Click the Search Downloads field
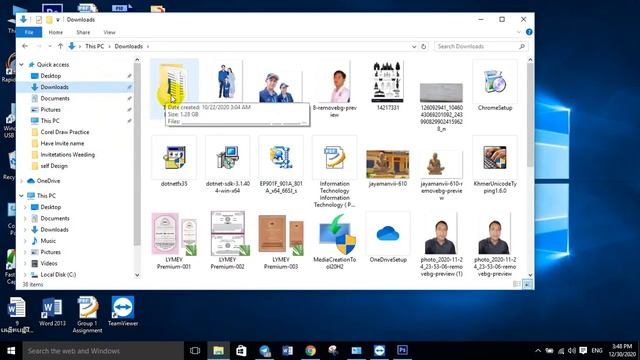This screenshot has height=360, width=640. [x=481, y=47]
